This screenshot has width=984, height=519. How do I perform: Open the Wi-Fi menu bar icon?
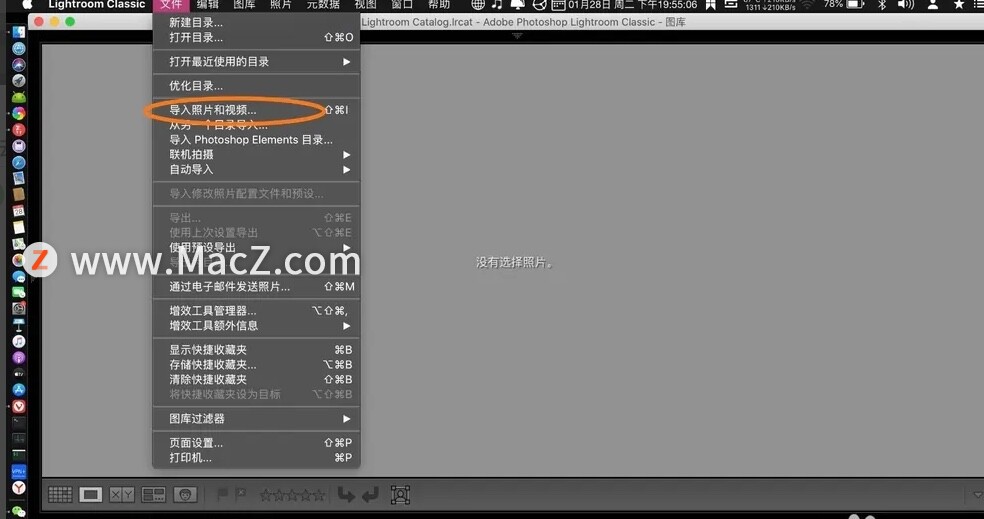tap(808, 5)
